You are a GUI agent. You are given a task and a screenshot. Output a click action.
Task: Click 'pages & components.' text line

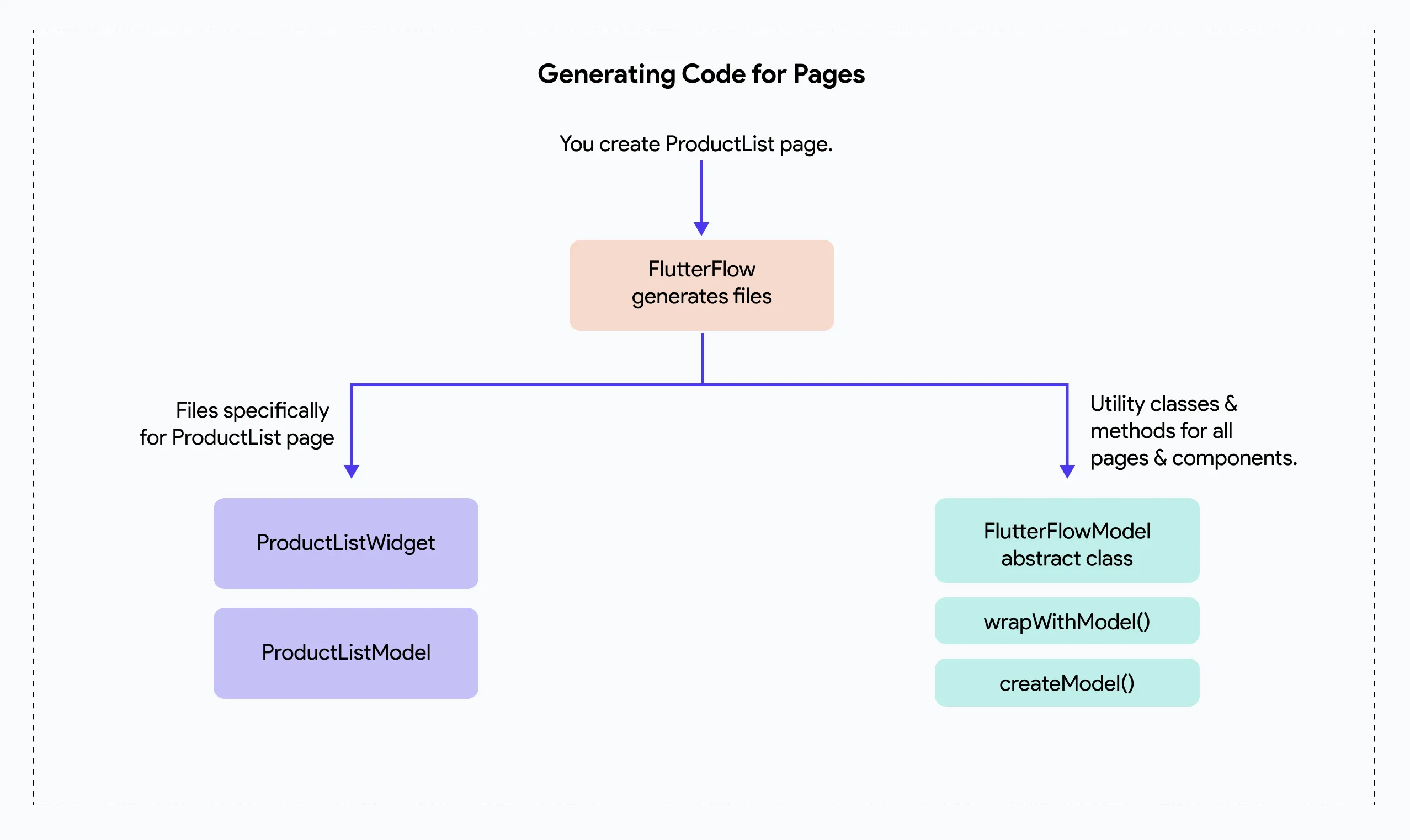1194,458
